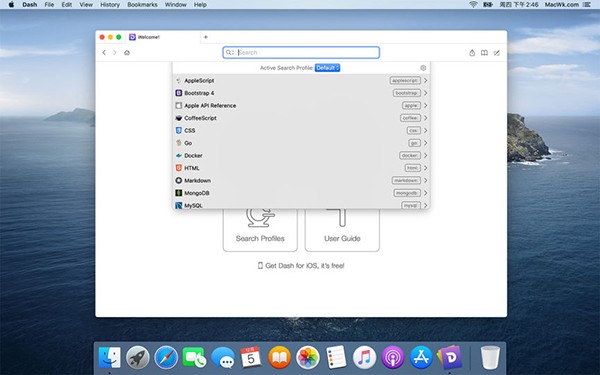The height and width of the screenshot is (375, 600).
Task: Open the Search Profiles card
Action: tap(260, 230)
